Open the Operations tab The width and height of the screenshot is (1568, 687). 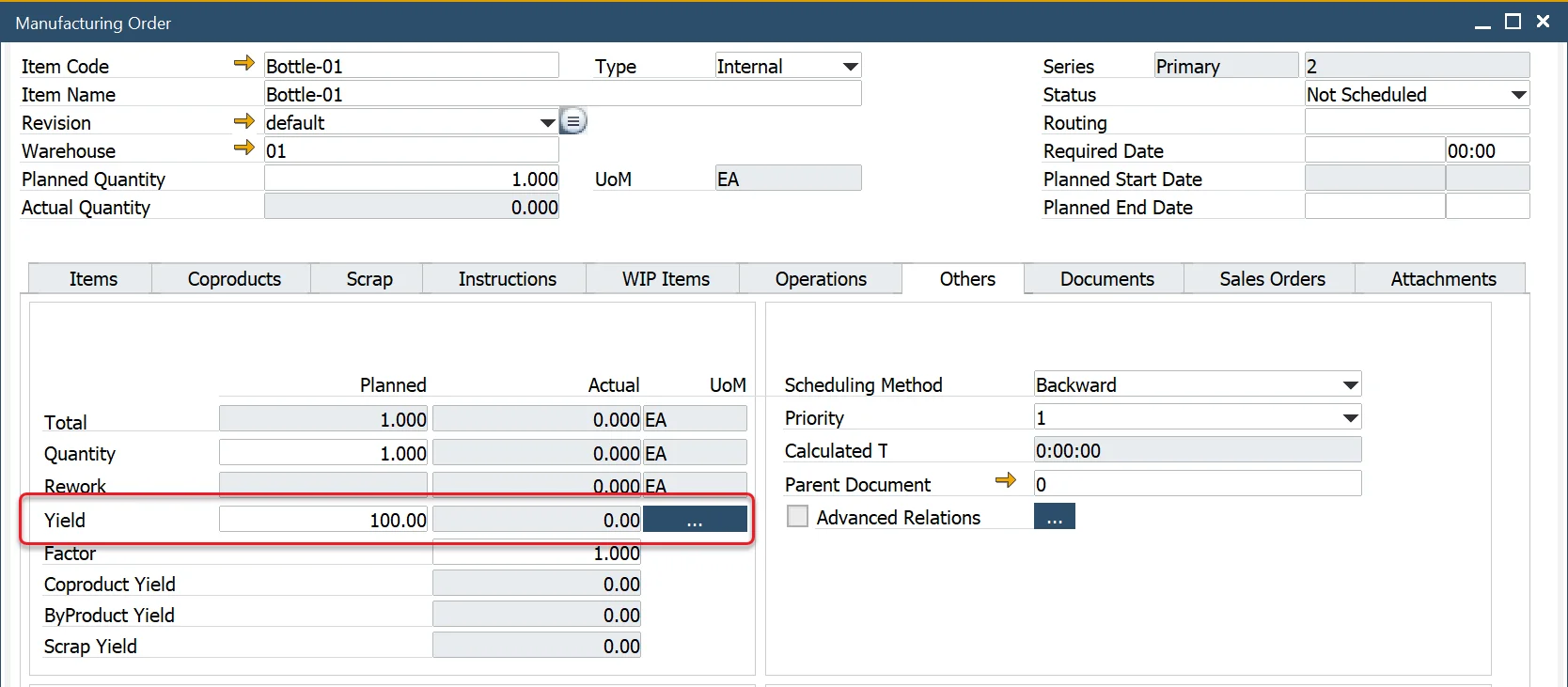821,279
